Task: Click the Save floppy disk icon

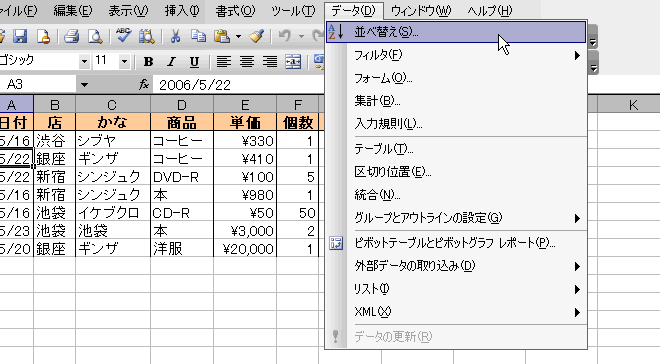Action: pos(20,36)
